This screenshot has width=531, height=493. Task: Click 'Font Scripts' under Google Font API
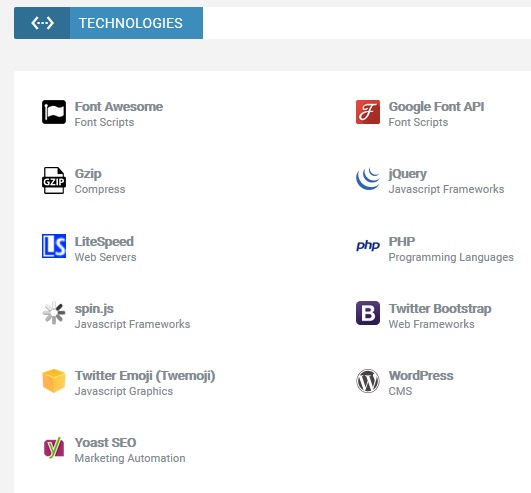coord(418,122)
